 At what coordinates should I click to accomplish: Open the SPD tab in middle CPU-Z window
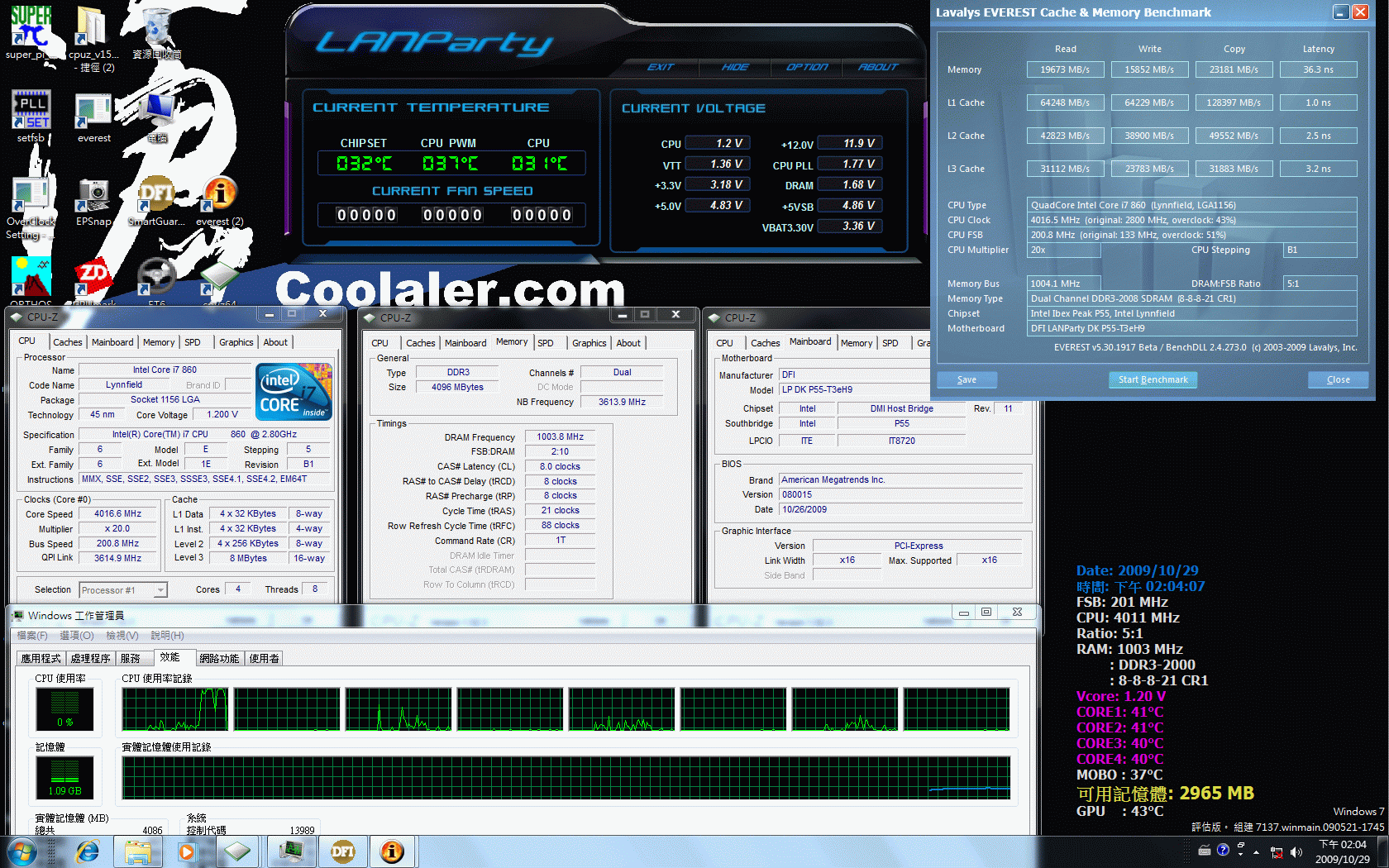point(546,343)
